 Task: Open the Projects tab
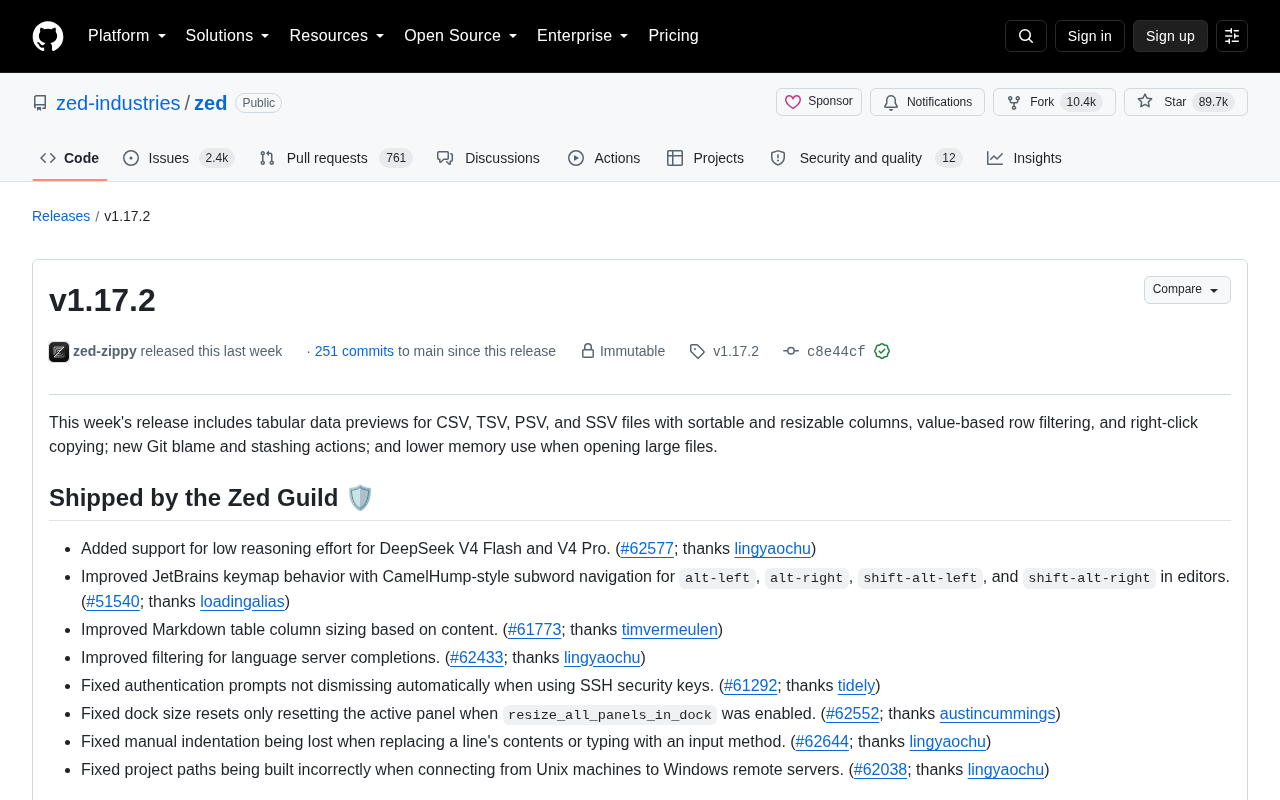tap(705, 158)
